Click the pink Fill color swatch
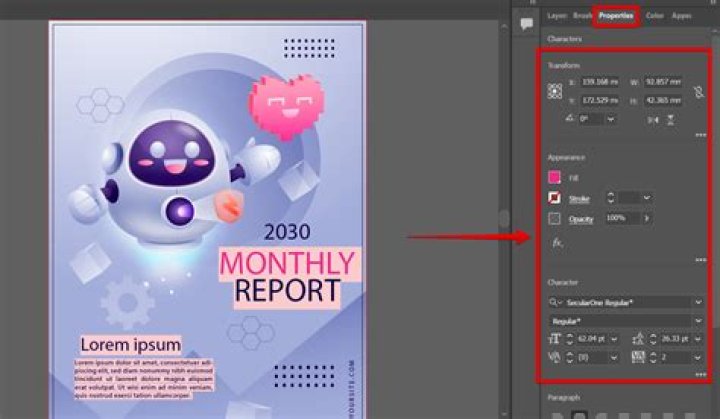720x419 pixels. [x=554, y=177]
